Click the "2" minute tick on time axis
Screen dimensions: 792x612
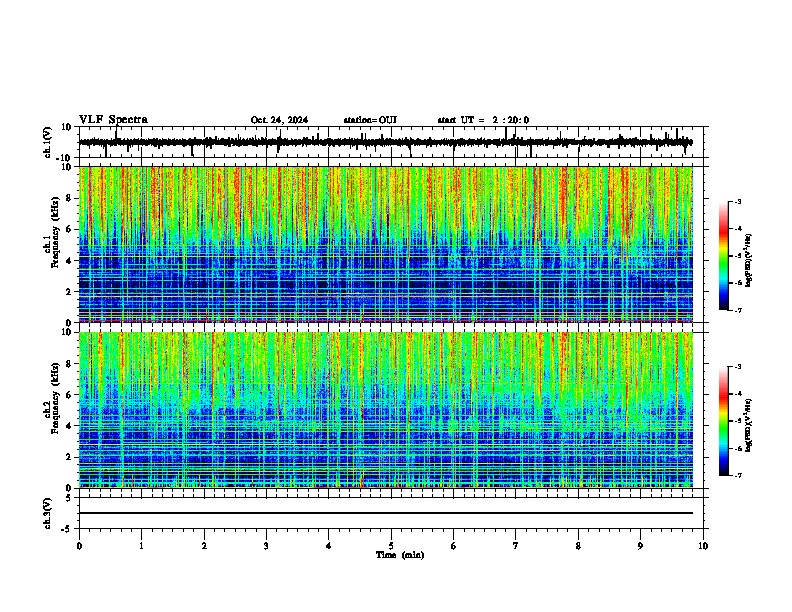[x=204, y=546]
